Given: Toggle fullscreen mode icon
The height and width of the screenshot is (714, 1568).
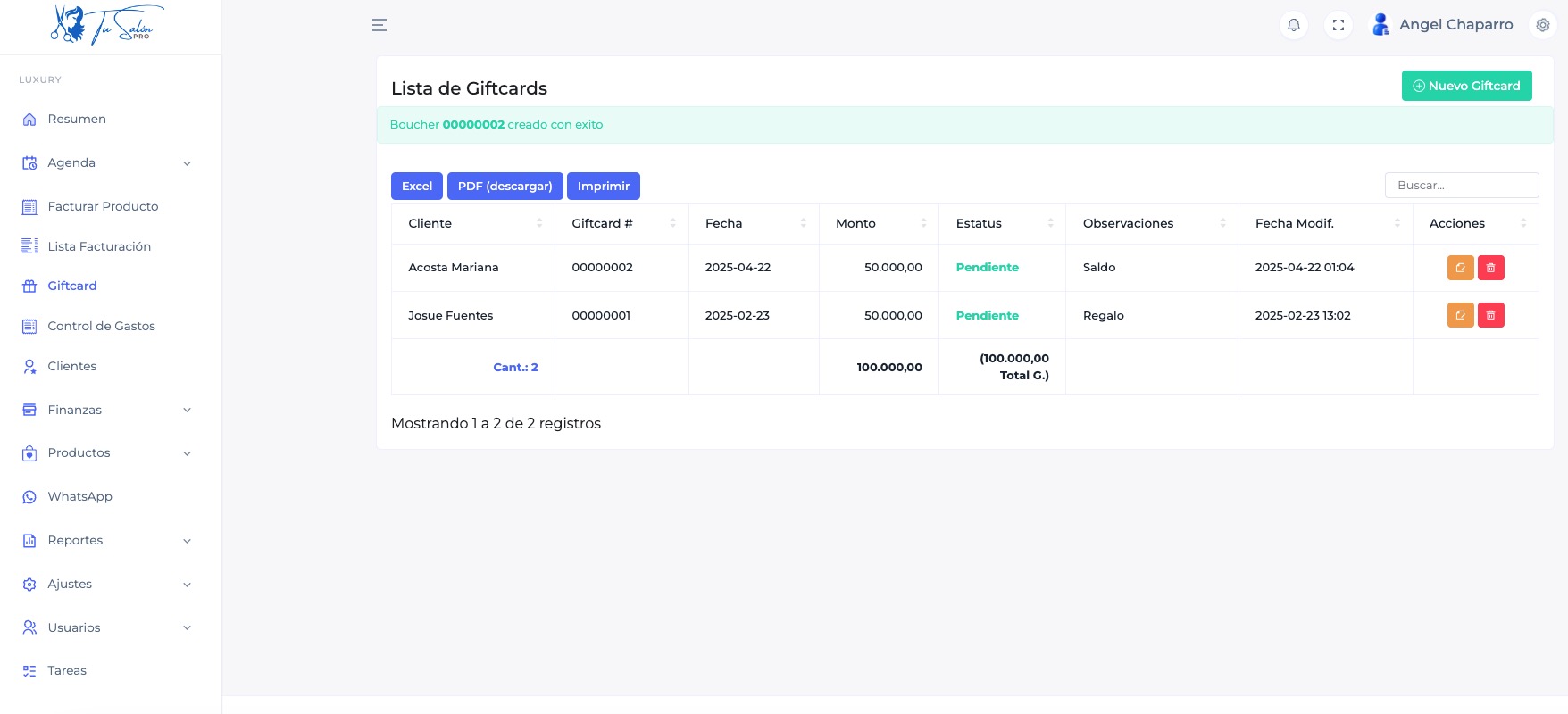Looking at the screenshot, I should [x=1338, y=25].
